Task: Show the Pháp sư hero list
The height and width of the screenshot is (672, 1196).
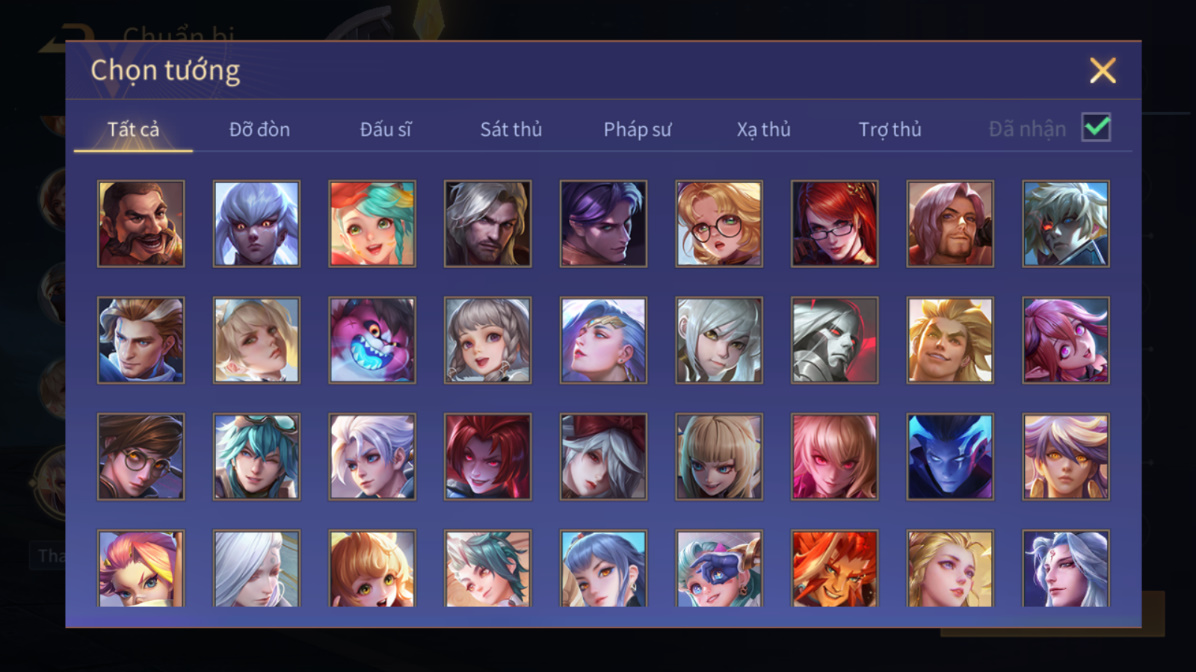Action: [637, 130]
